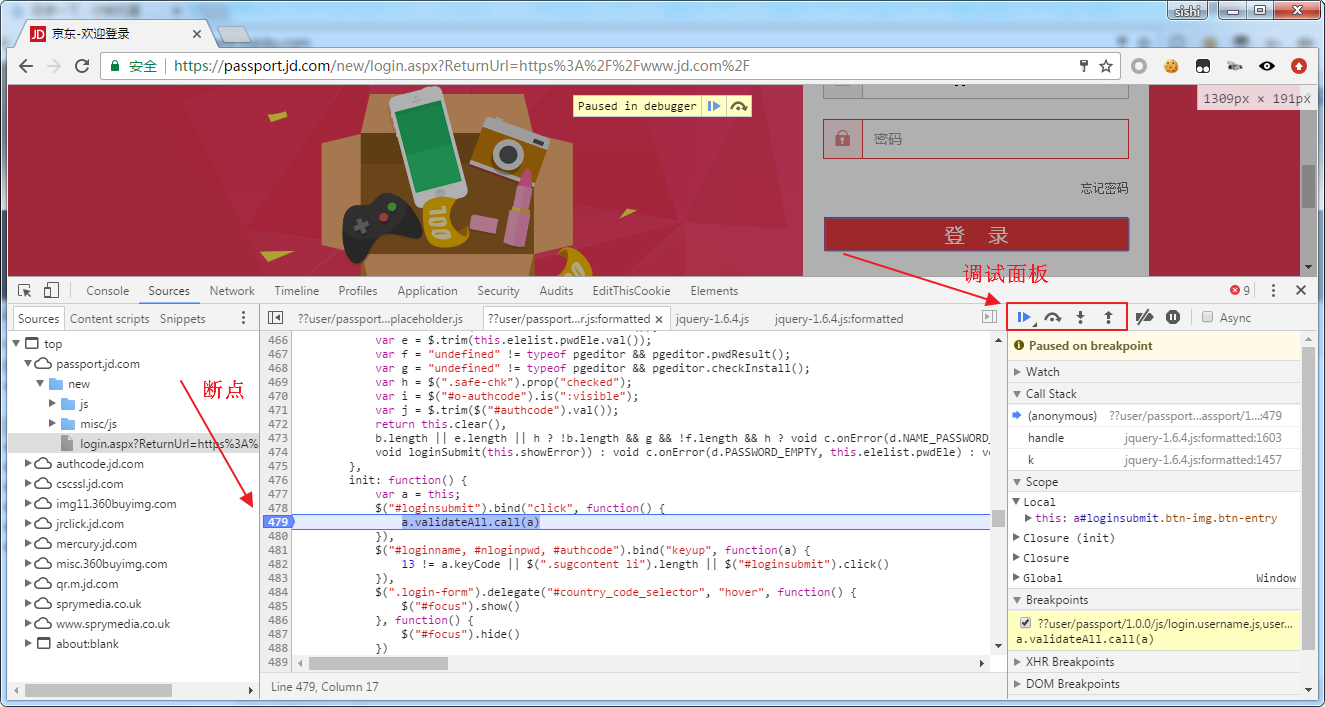The image size is (1325, 707).
Task: Click the saved password key icon
Action: click(1084, 66)
